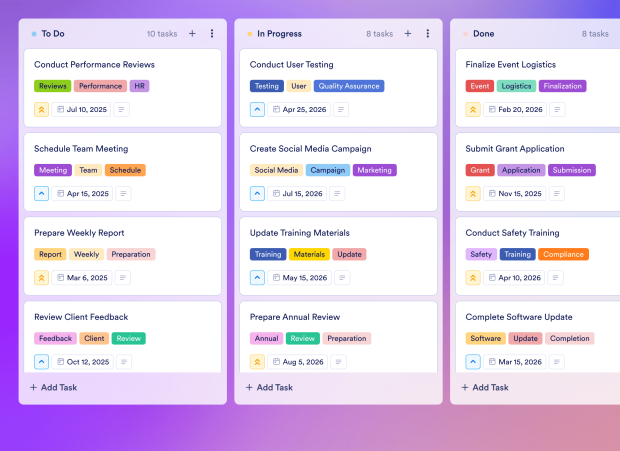Click the plus icon in To Do header
This screenshot has width=620, height=451.
[x=192, y=33]
